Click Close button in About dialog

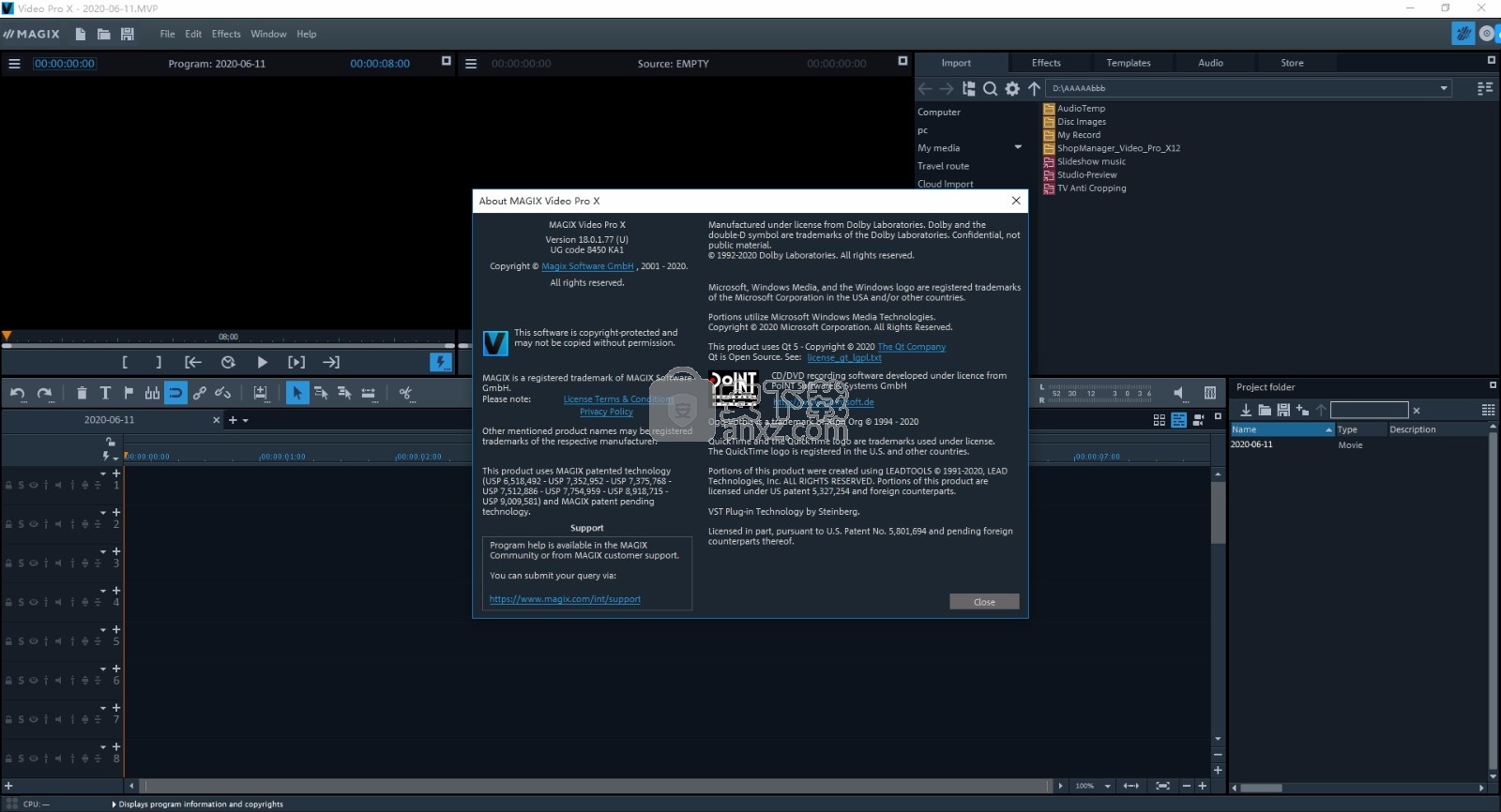[x=984, y=602]
